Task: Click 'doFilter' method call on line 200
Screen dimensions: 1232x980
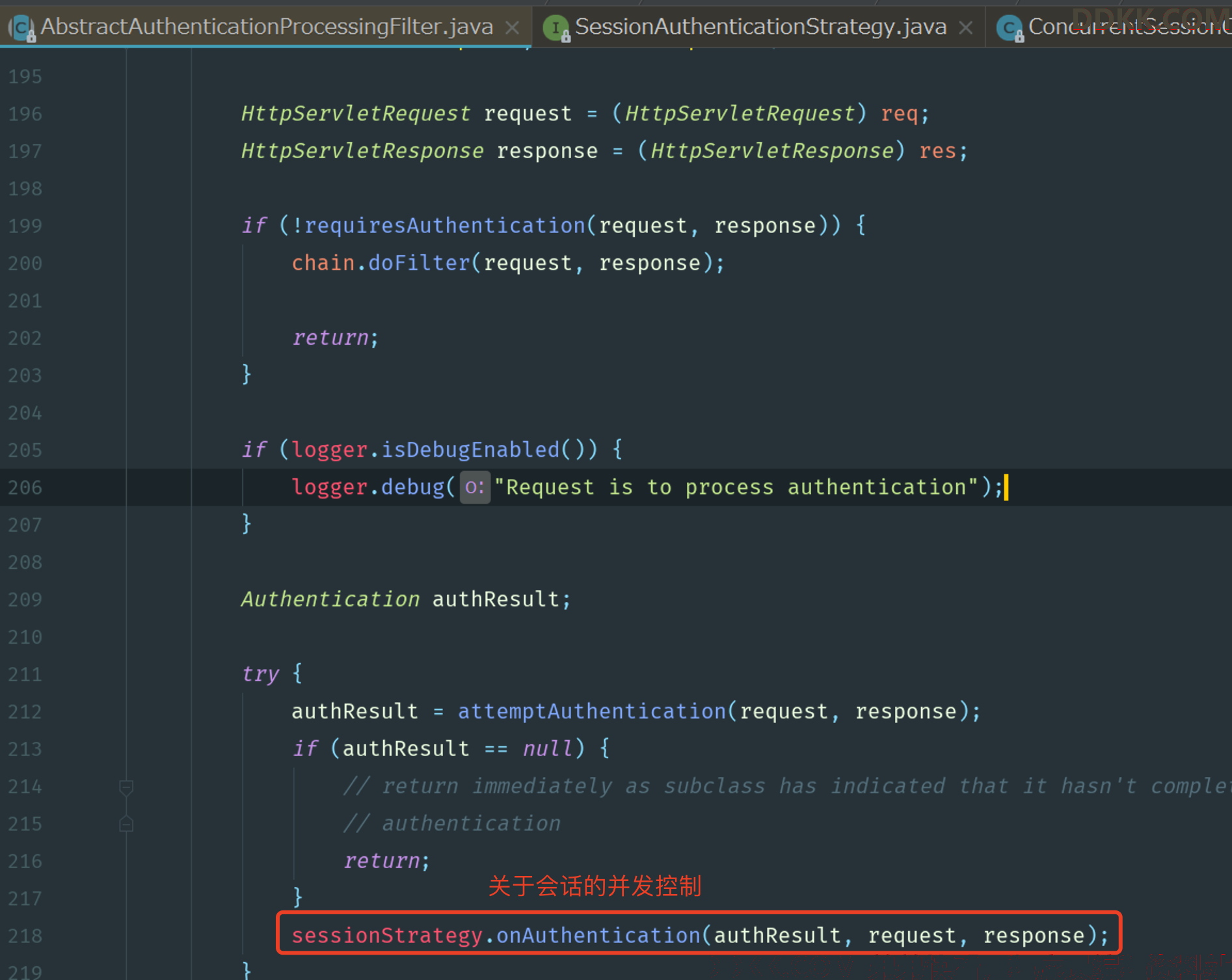Action: coord(420,263)
